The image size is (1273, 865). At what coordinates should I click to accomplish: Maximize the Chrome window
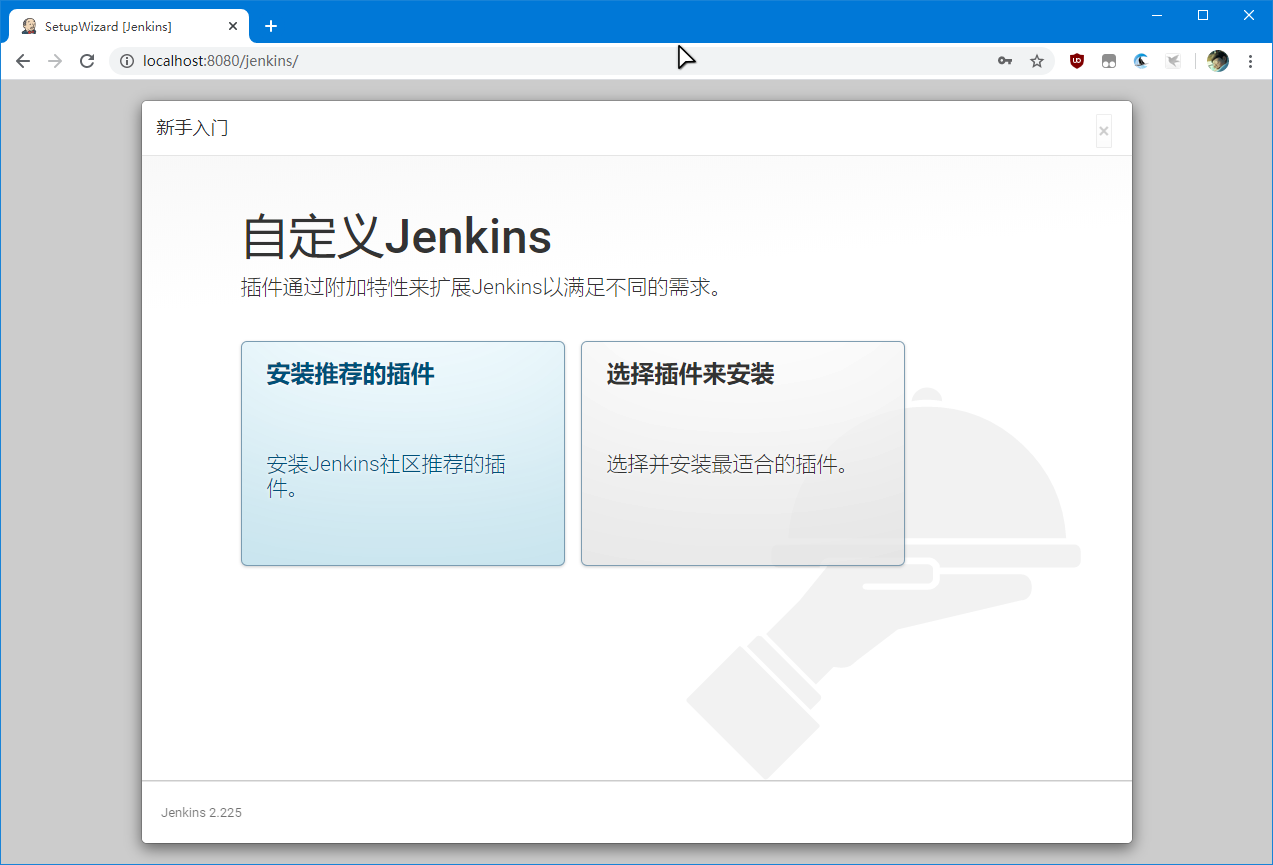(1203, 15)
